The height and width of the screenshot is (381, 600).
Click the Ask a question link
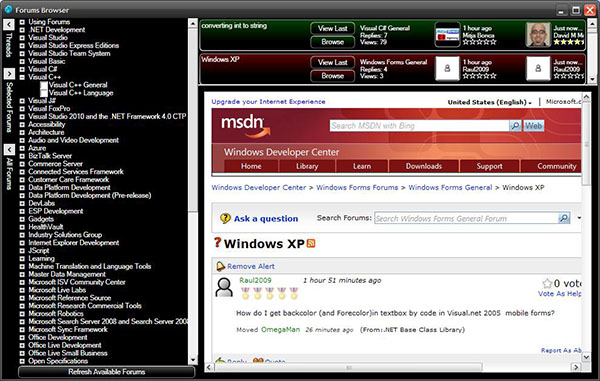click(266, 219)
